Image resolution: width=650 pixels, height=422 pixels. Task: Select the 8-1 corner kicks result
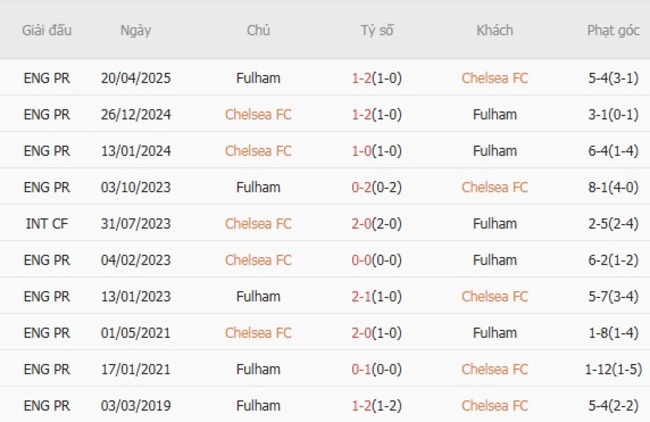pos(600,187)
